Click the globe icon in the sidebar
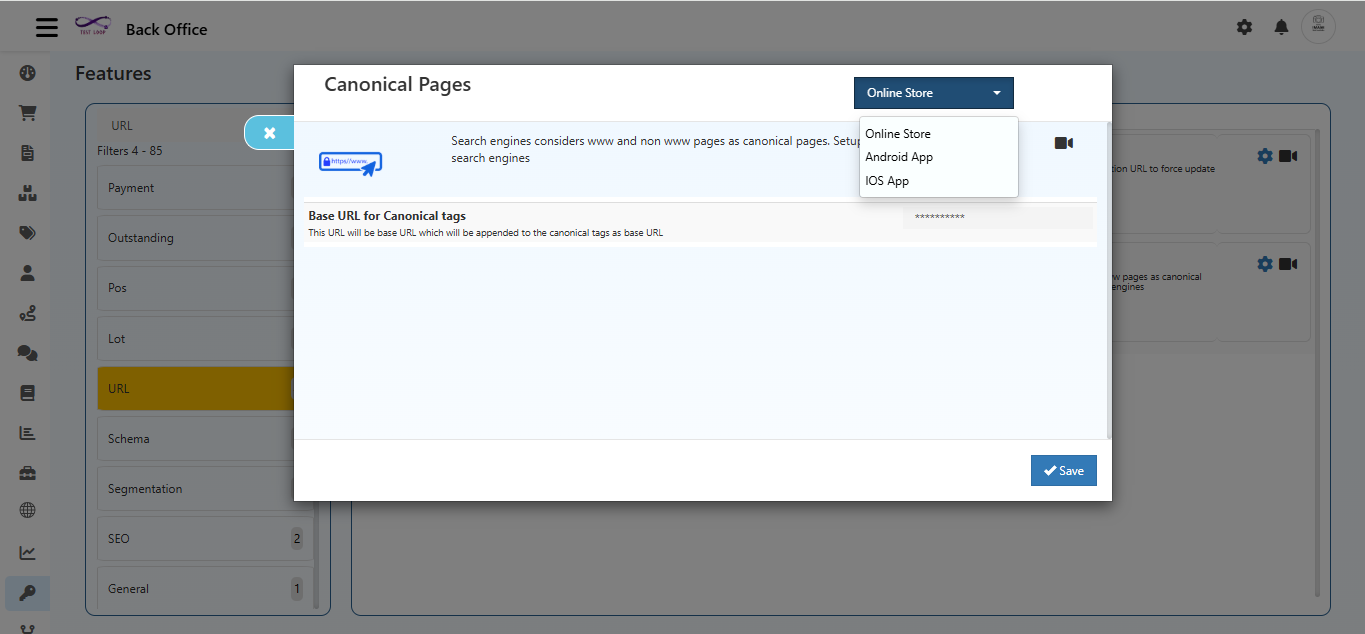The image size is (1365, 634). click(27, 509)
